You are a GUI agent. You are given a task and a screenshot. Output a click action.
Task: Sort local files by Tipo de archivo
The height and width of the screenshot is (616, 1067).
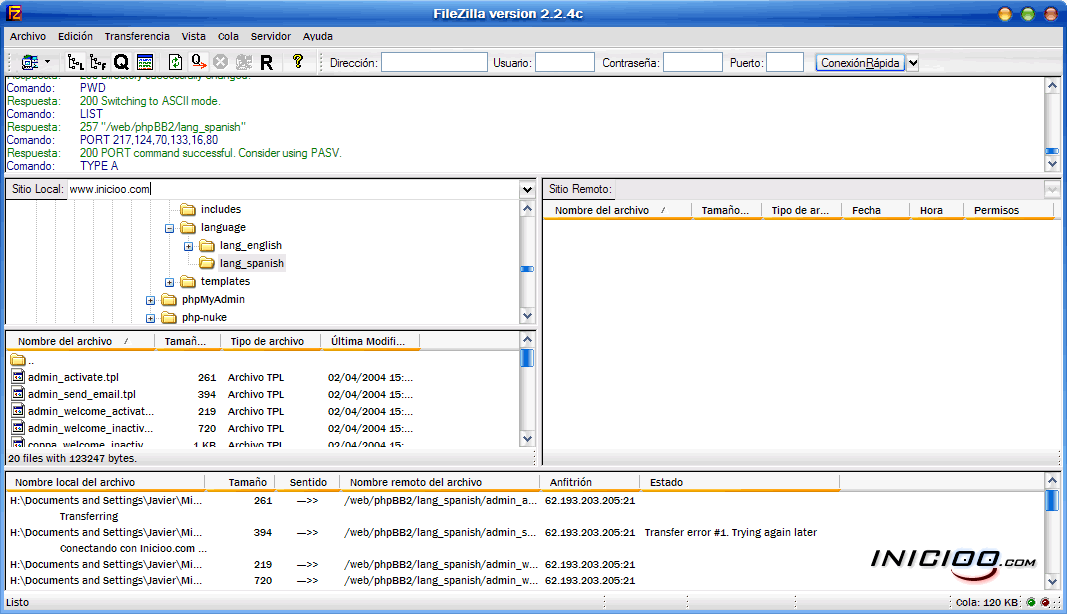click(x=271, y=341)
